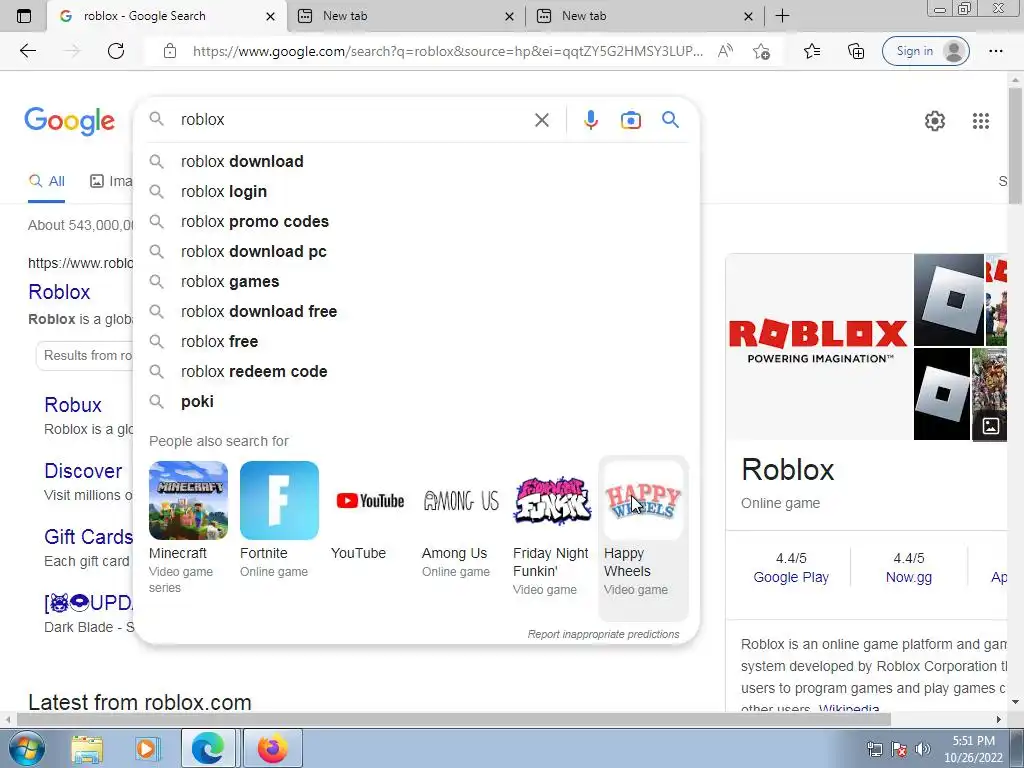Search by image with camera icon
This screenshot has width=1024, height=768.
tap(631, 120)
